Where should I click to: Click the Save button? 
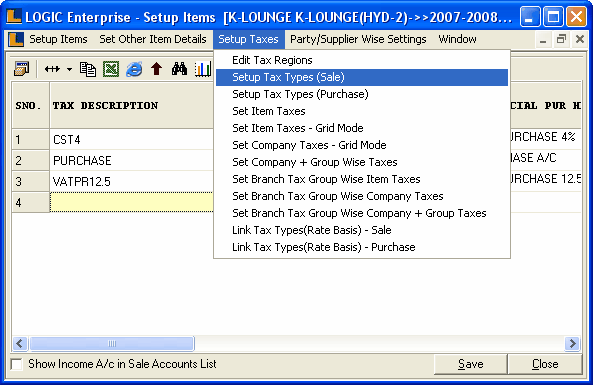pyautogui.click(x=470, y=364)
